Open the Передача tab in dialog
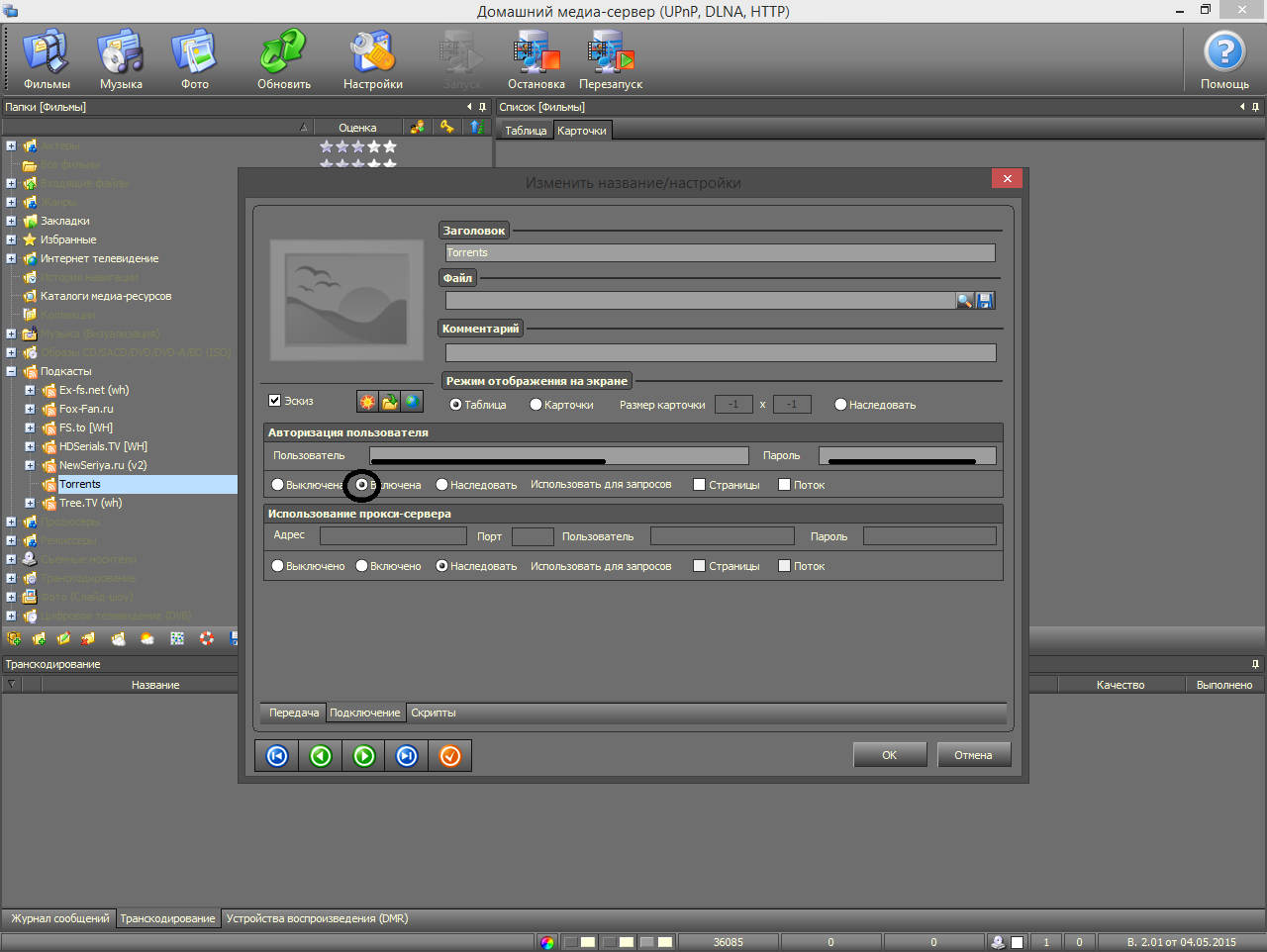This screenshot has width=1267, height=952. [294, 713]
